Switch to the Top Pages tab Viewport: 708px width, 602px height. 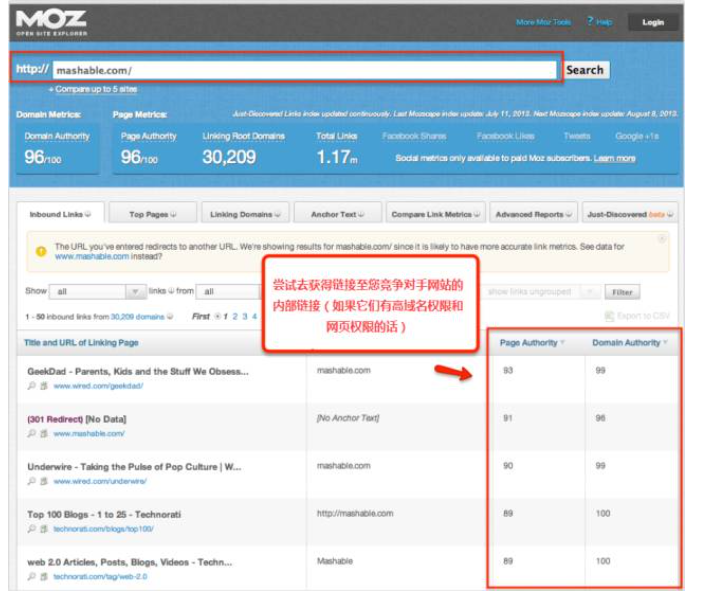(153, 214)
